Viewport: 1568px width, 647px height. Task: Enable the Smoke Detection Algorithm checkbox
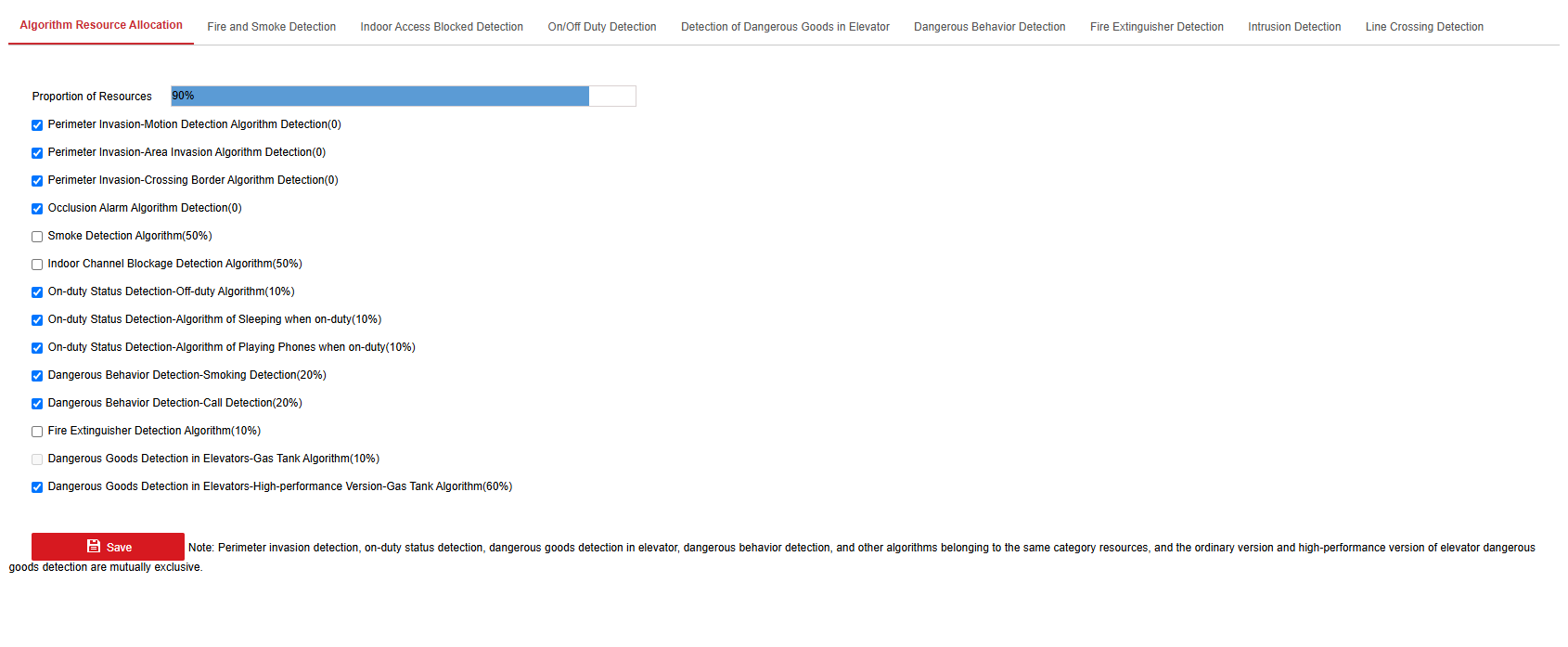(x=37, y=237)
